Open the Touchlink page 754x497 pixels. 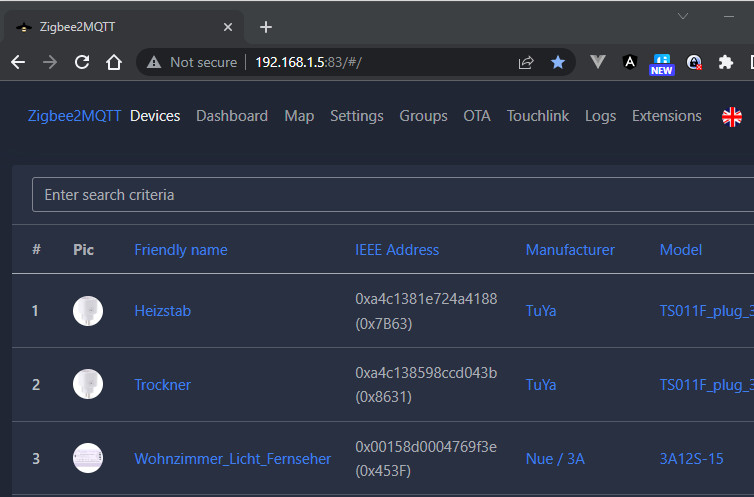[538, 116]
